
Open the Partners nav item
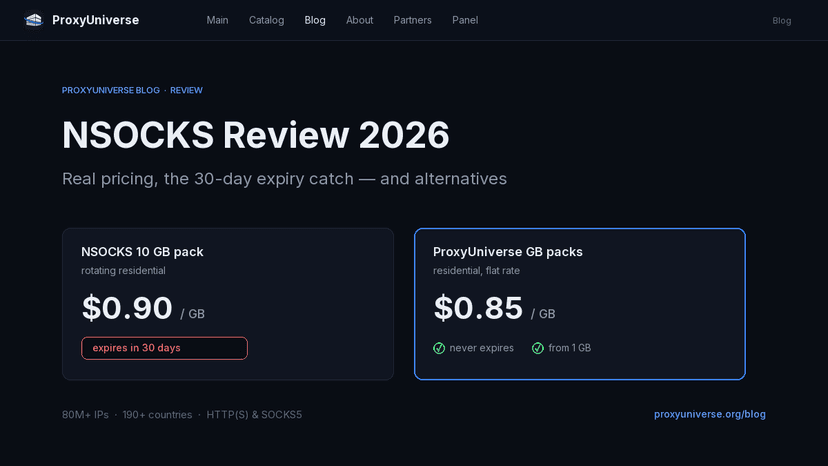412,20
